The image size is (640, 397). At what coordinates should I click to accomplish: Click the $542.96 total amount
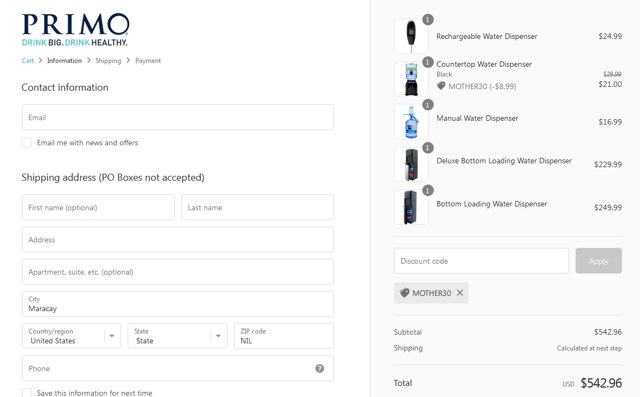click(601, 383)
